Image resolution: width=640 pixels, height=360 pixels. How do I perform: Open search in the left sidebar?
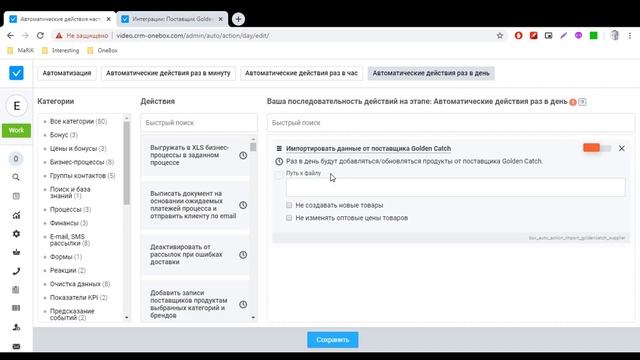click(16, 177)
